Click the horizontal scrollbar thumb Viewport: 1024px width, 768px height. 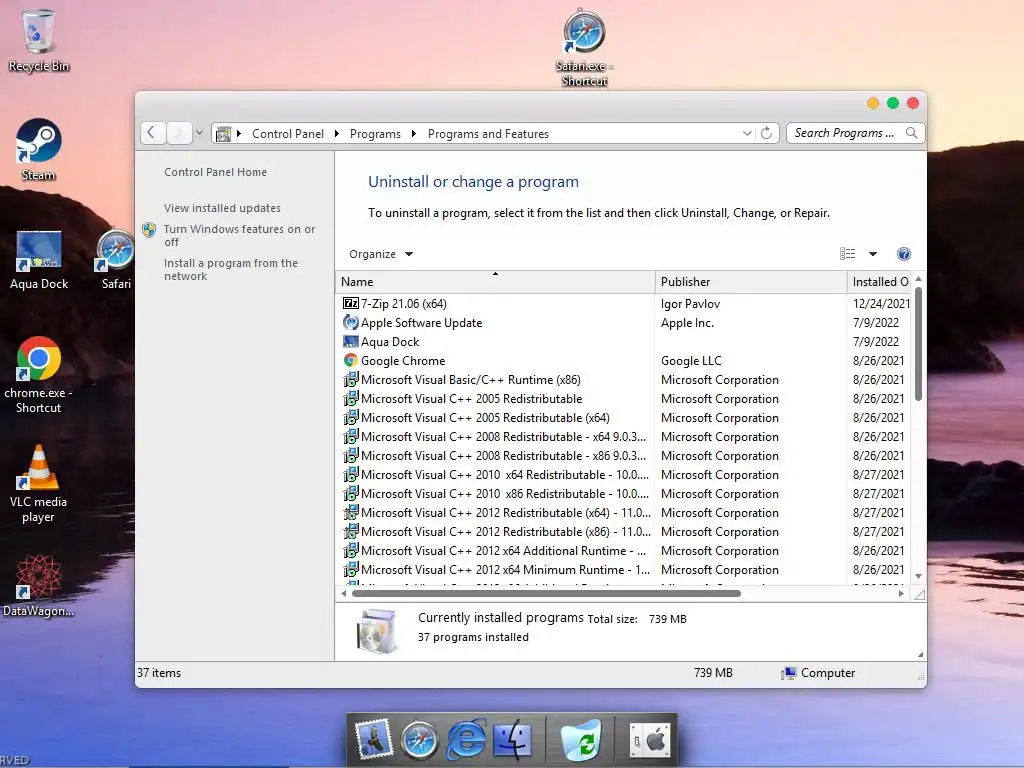546,594
